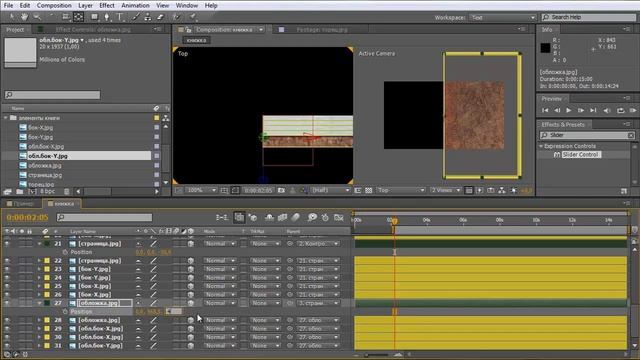Click Brainstorm icon in timeline

click(x=312, y=218)
